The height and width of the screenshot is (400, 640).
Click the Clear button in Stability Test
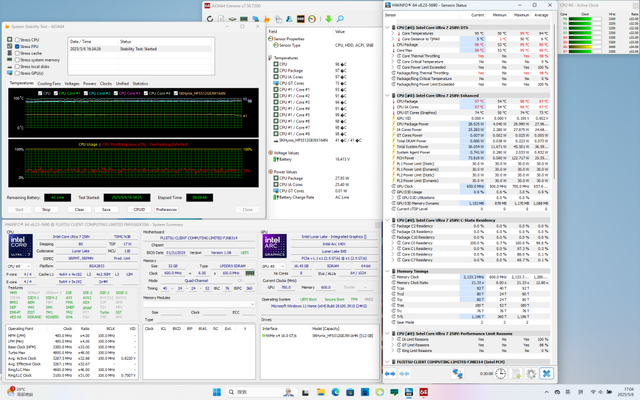coord(79,209)
